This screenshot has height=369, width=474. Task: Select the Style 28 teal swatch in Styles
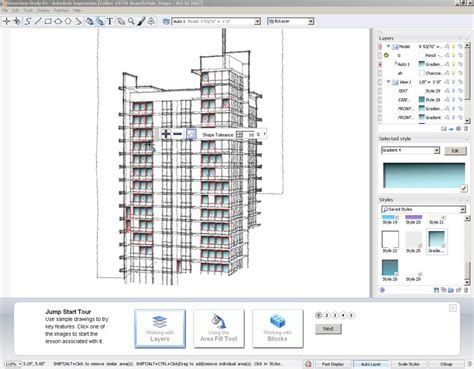pos(390,268)
